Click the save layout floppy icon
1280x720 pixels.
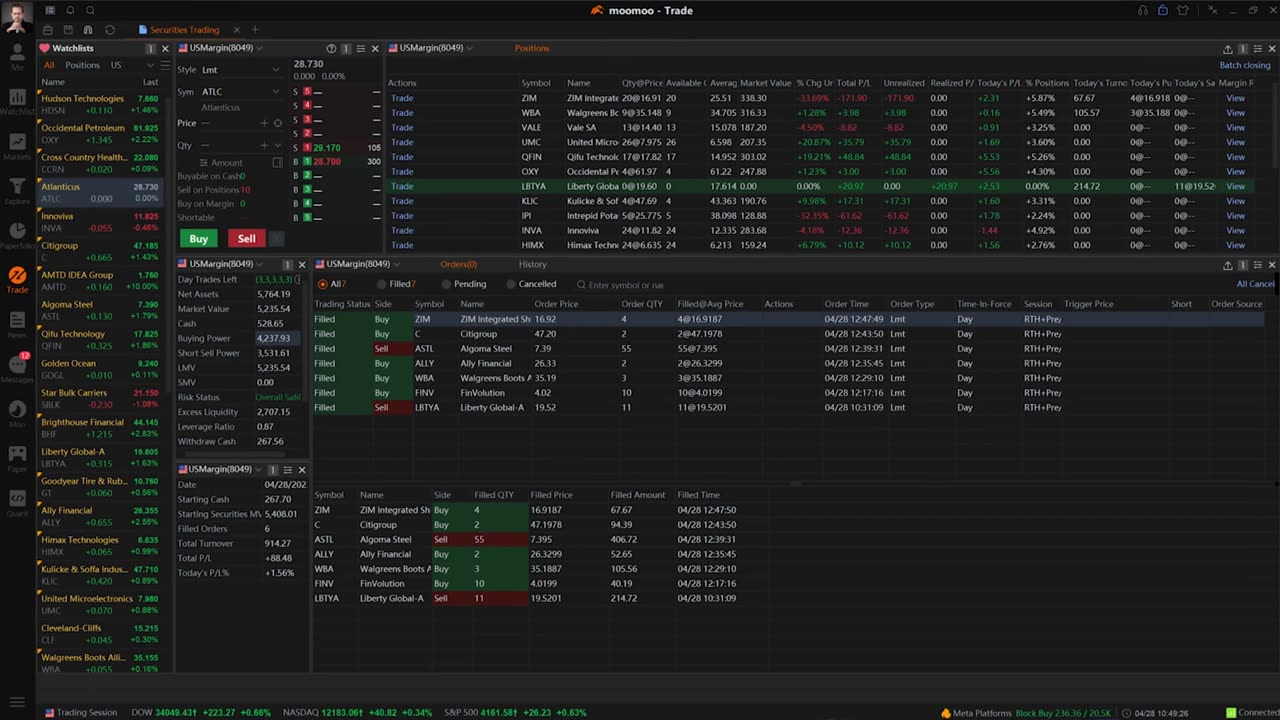click(68, 30)
